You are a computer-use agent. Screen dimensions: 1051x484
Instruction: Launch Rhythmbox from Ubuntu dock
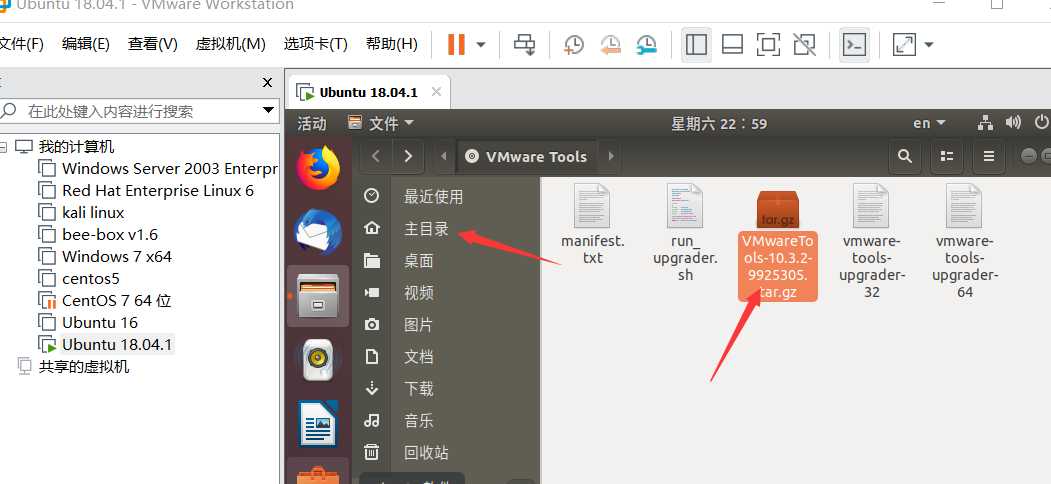tap(318, 360)
